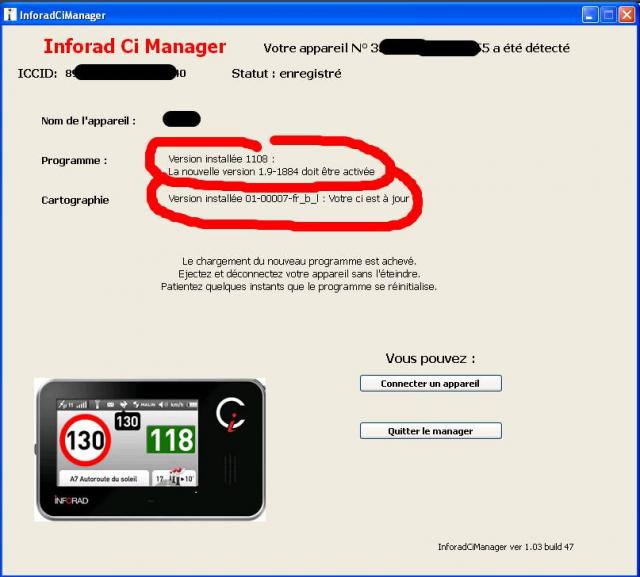Click the Inforad Ci Manager heading

point(135,46)
